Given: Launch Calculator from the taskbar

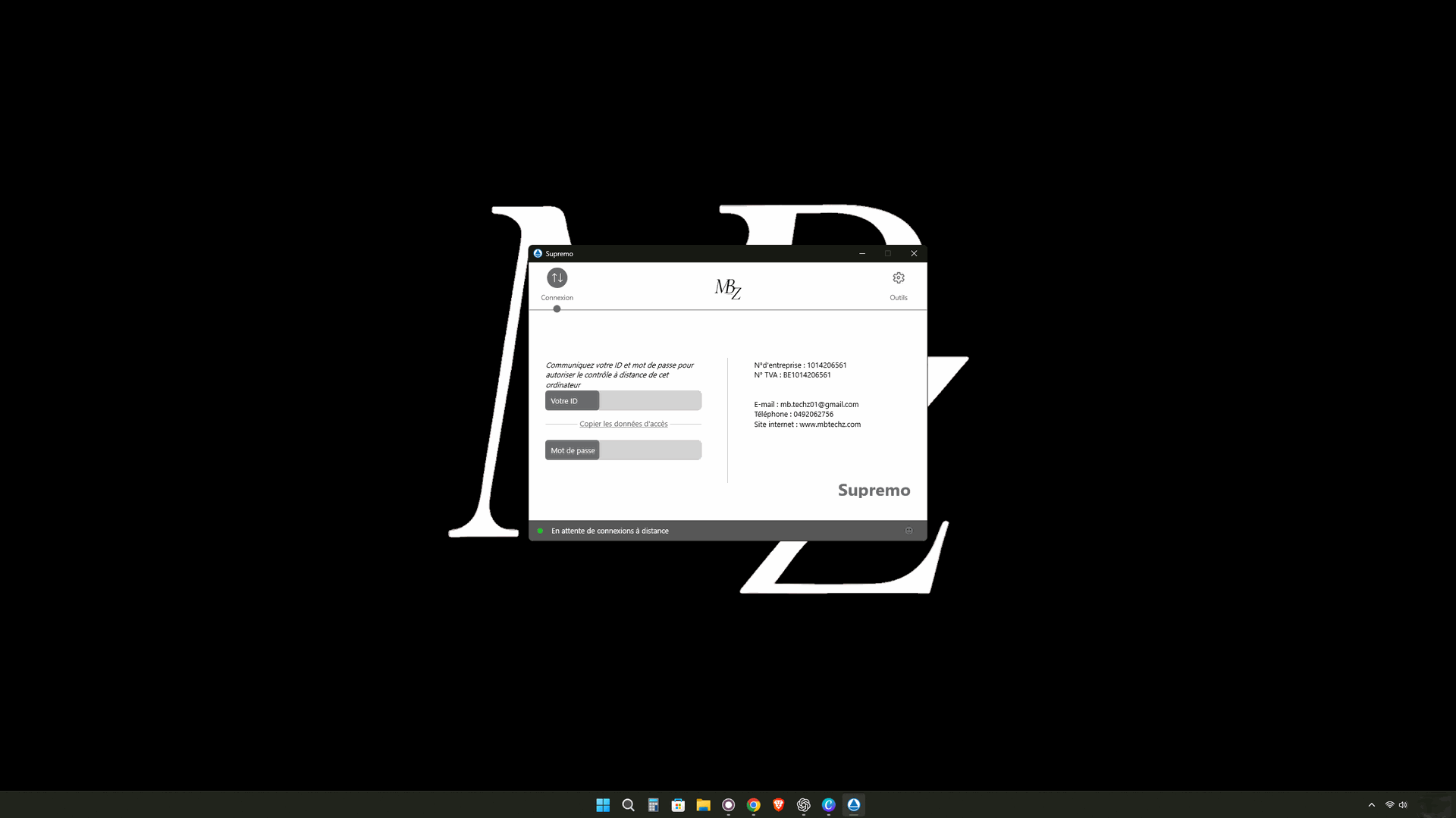Looking at the screenshot, I should click(653, 805).
